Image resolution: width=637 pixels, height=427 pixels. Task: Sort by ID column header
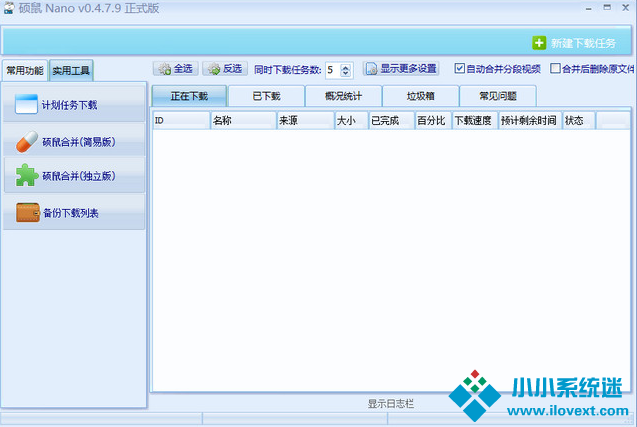(x=181, y=120)
